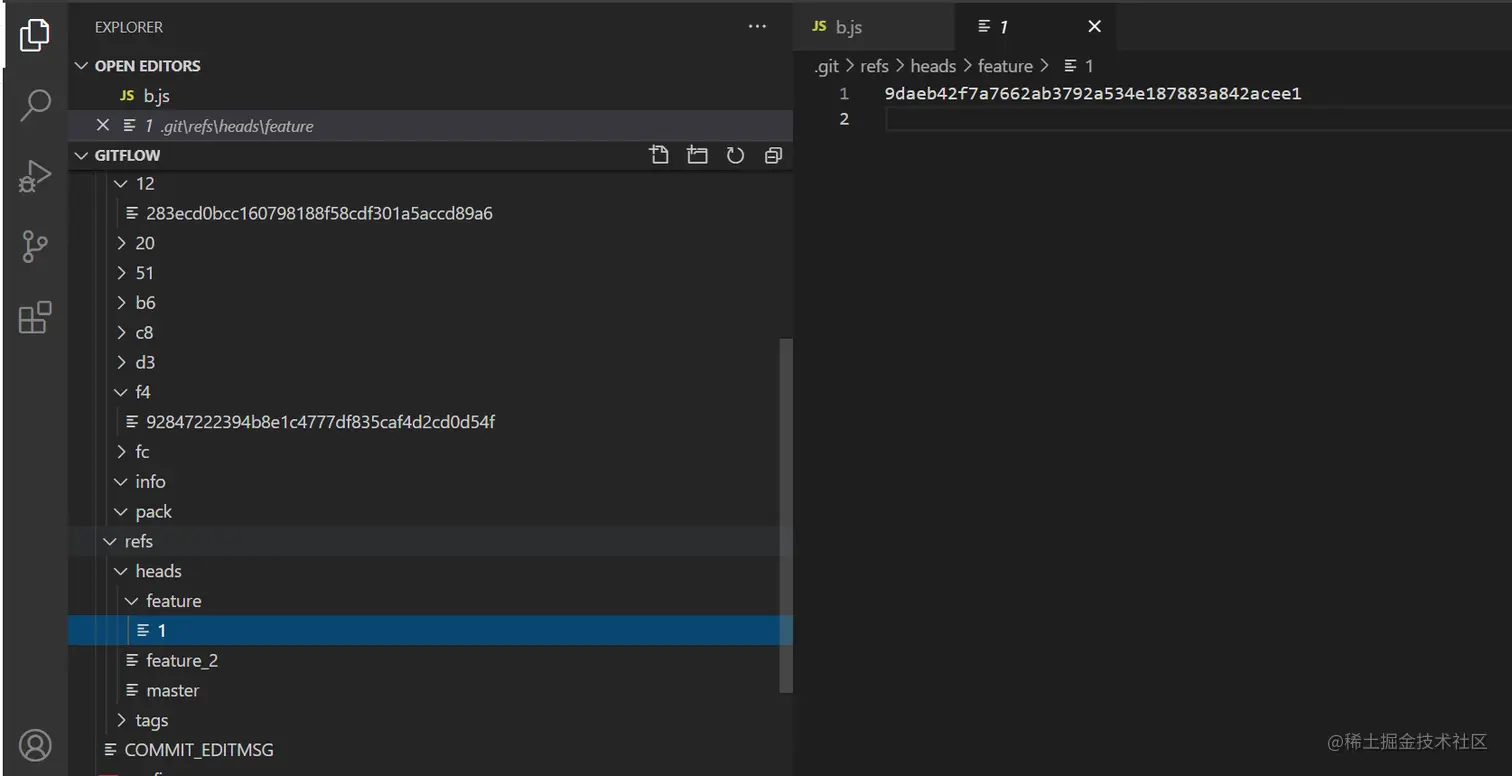Viewport: 1512px width, 776px height.
Task: Open the Accounts menu icon
Action: [35, 745]
